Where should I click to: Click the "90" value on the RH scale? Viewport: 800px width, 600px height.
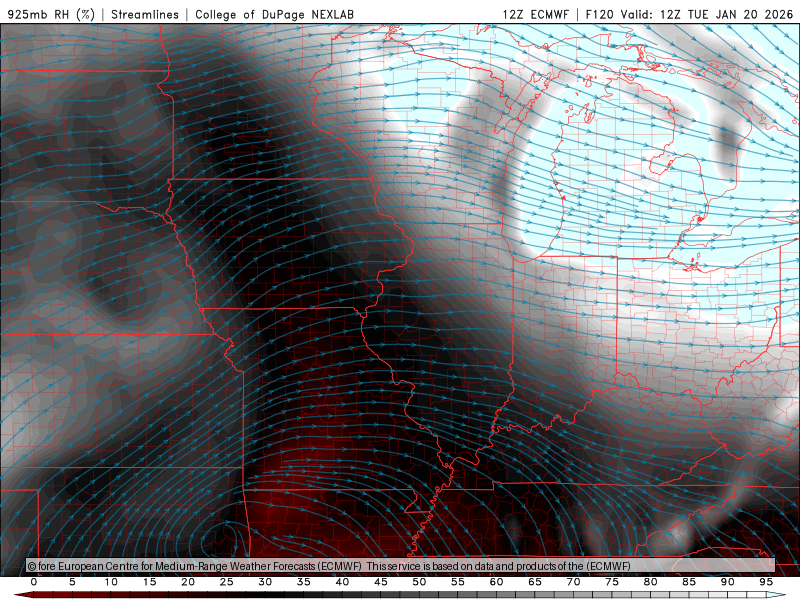pyautogui.click(x=727, y=582)
